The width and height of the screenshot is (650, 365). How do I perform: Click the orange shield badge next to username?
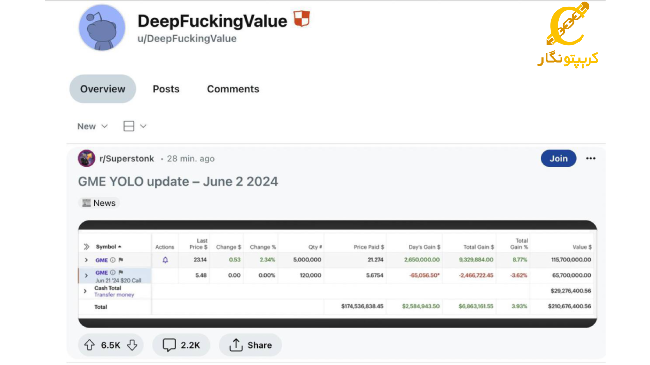click(302, 19)
